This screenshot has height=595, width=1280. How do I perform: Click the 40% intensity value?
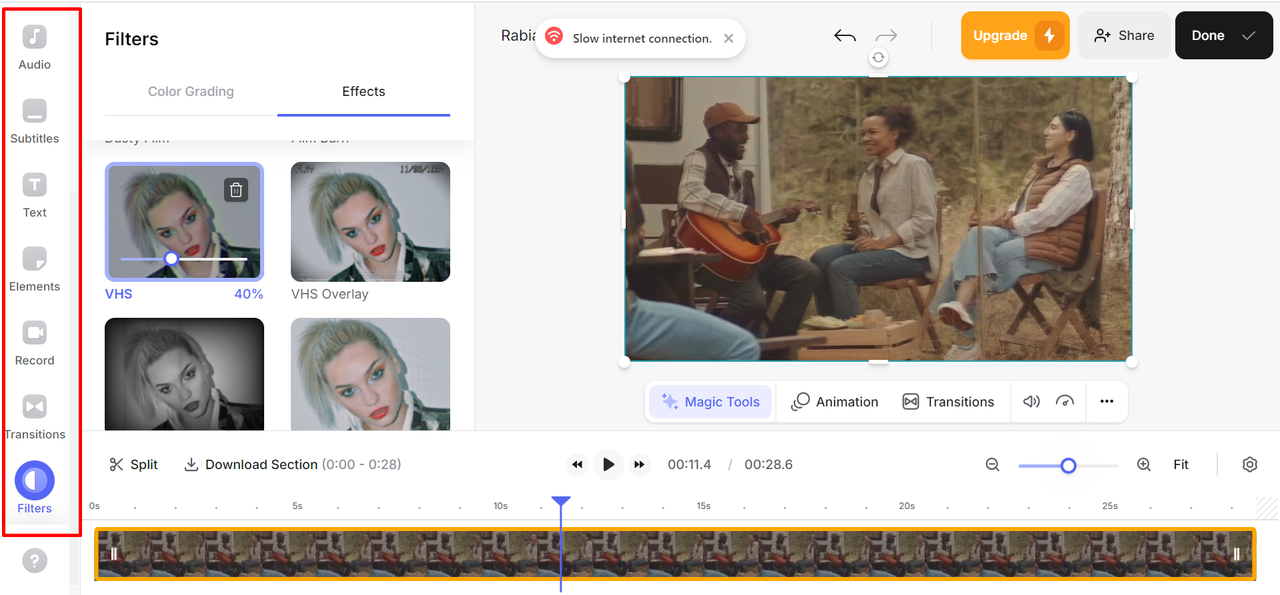click(x=249, y=294)
